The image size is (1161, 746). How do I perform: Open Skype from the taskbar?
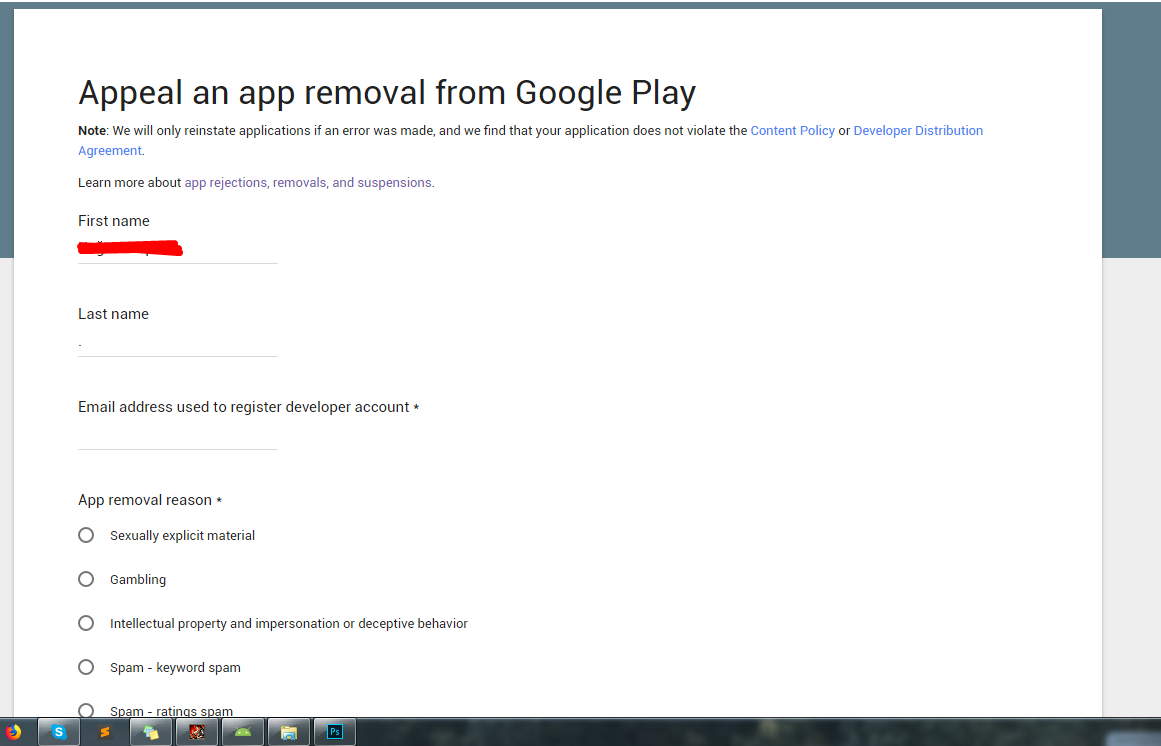58,733
